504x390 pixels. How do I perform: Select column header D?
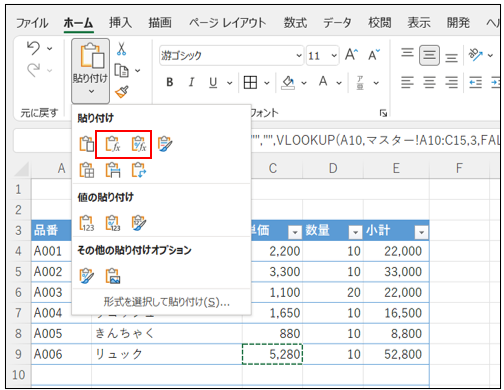[x=333, y=168]
